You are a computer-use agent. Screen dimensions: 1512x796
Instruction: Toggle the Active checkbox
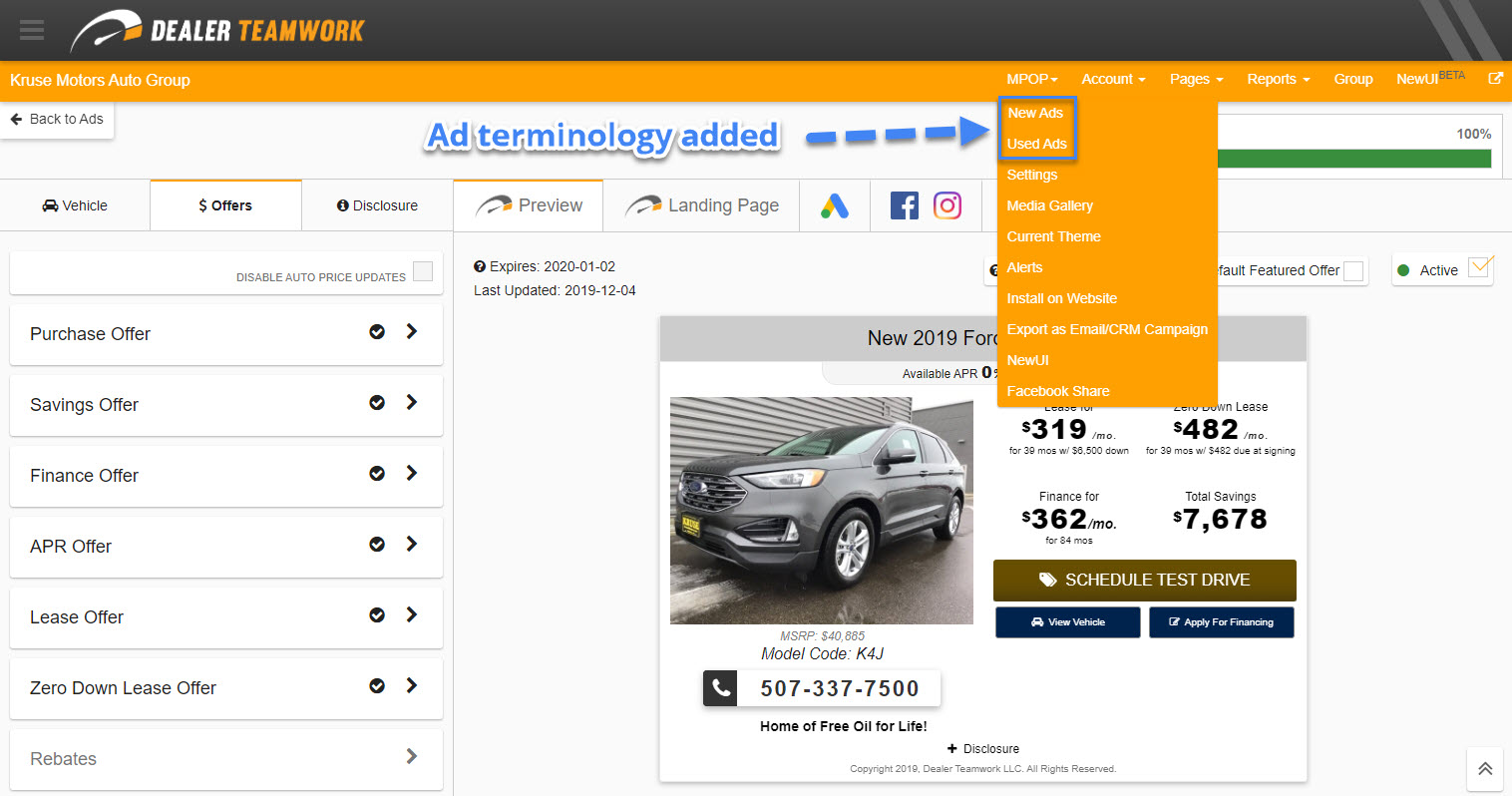coord(1480,267)
